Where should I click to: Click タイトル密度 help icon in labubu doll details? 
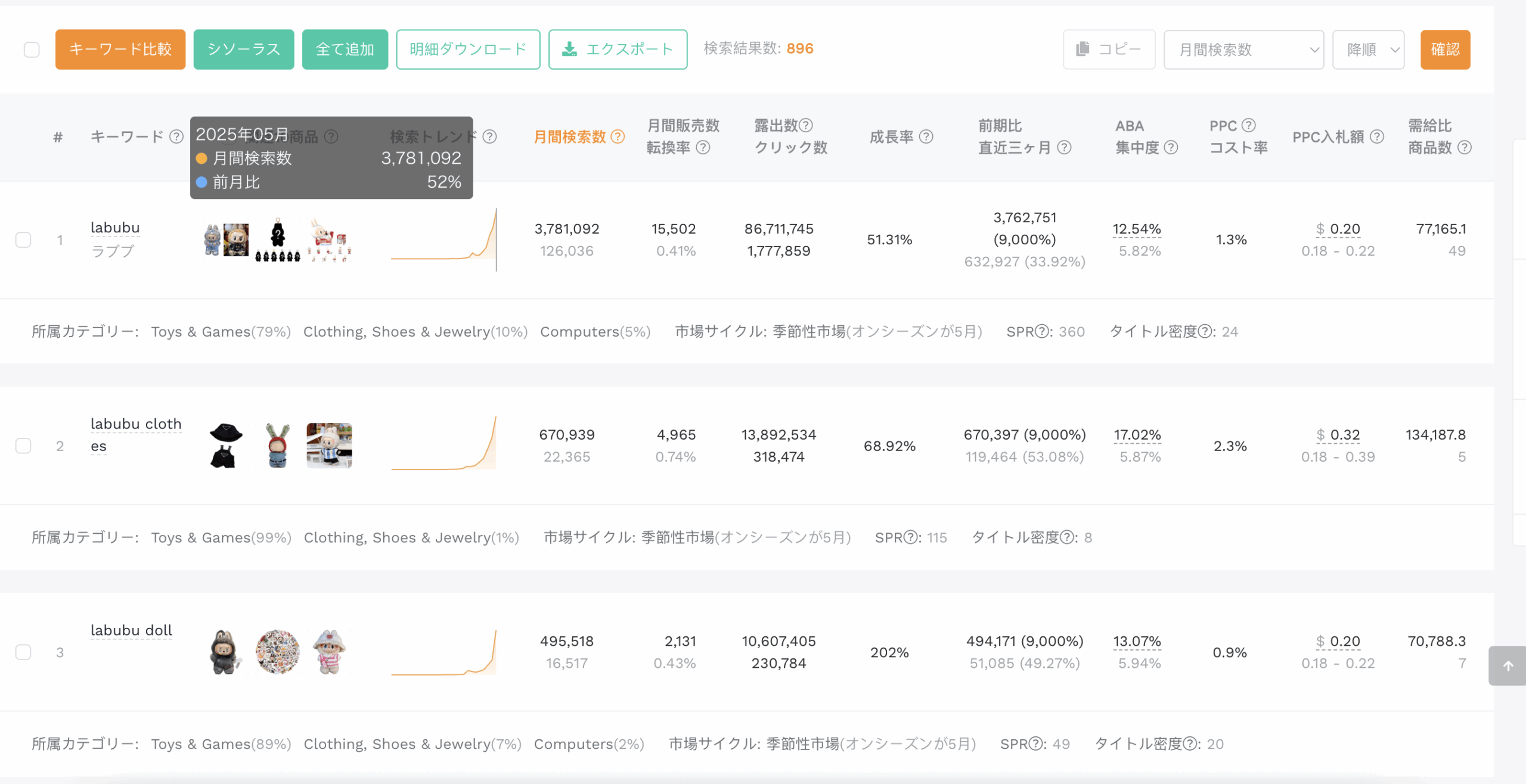point(1190,744)
